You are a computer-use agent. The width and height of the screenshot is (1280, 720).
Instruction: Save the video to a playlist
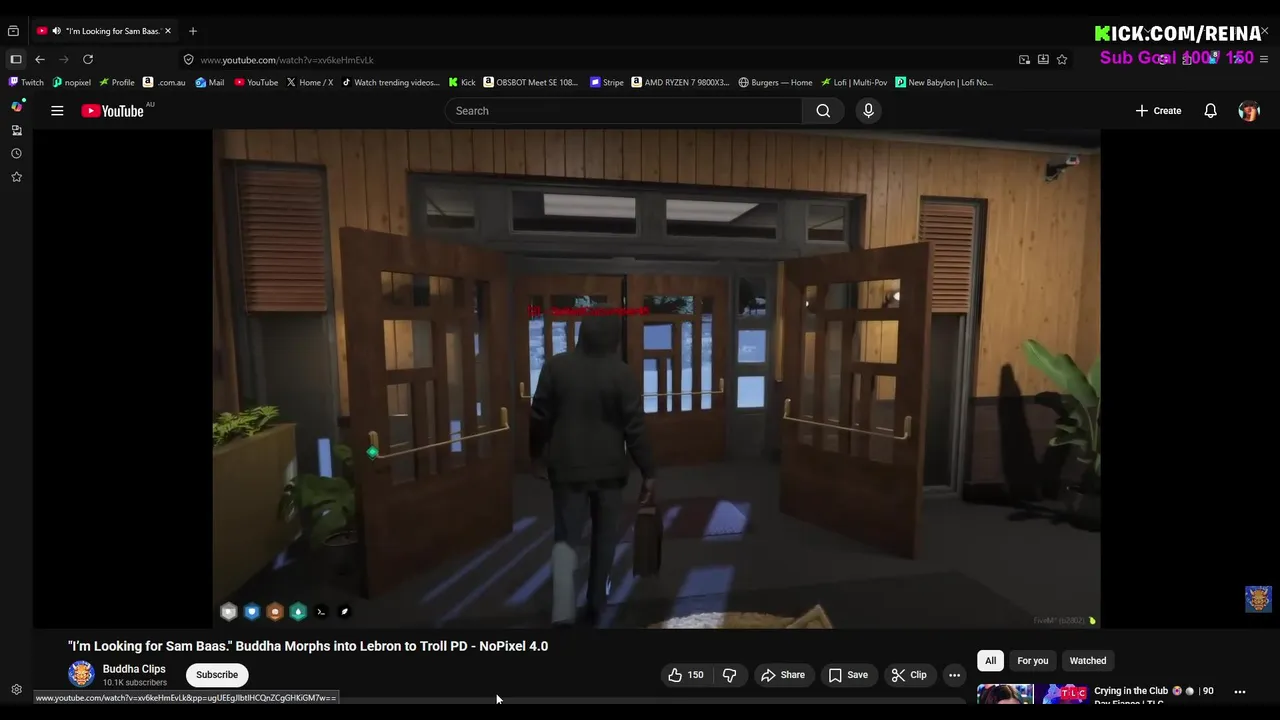[x=848, y=675]
